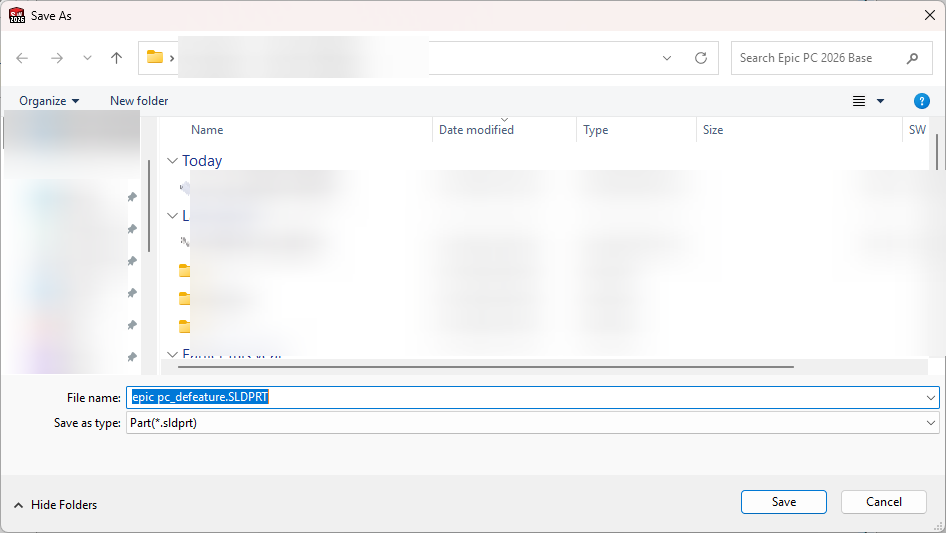
Task: Collapse the Today group
Action: [x=172, y=161]
